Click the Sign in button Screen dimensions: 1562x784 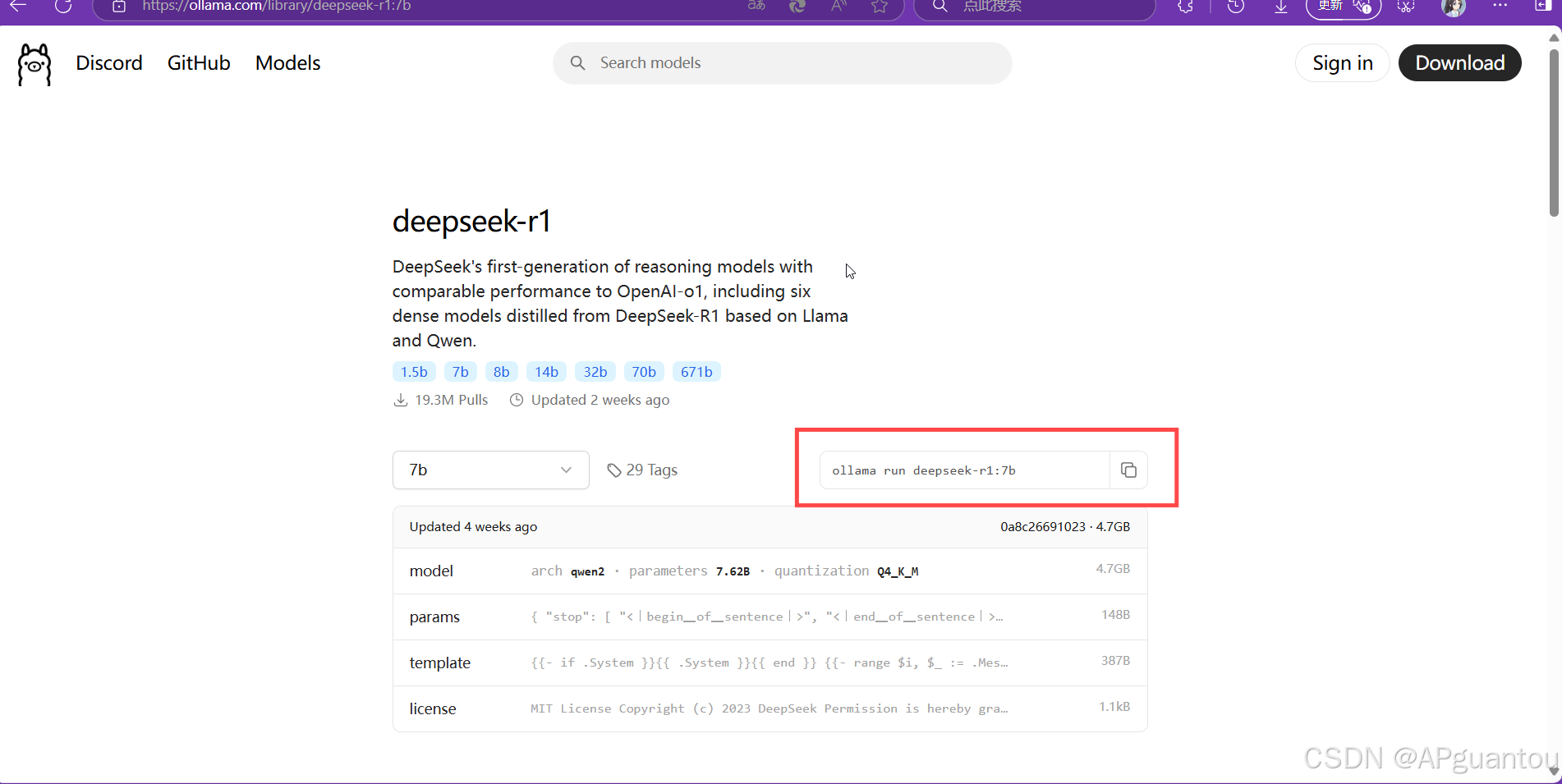(x=1343, y=63)
